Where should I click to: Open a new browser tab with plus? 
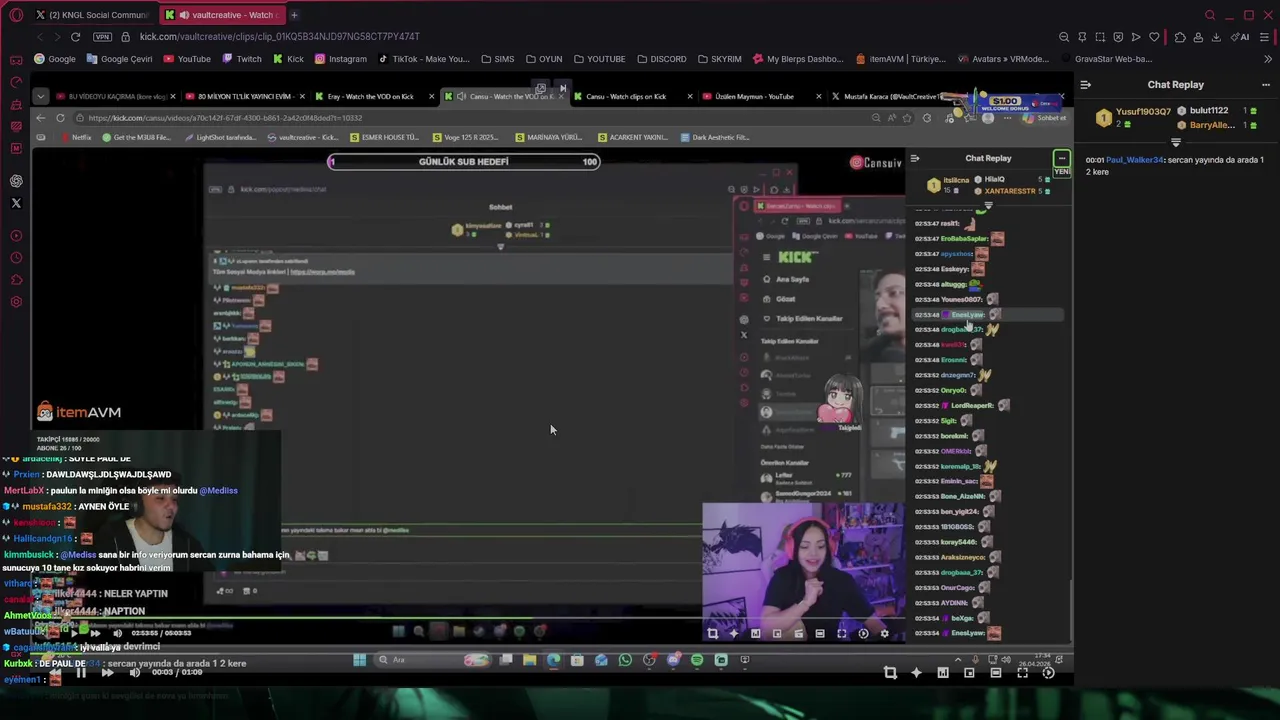coord(294,15)
